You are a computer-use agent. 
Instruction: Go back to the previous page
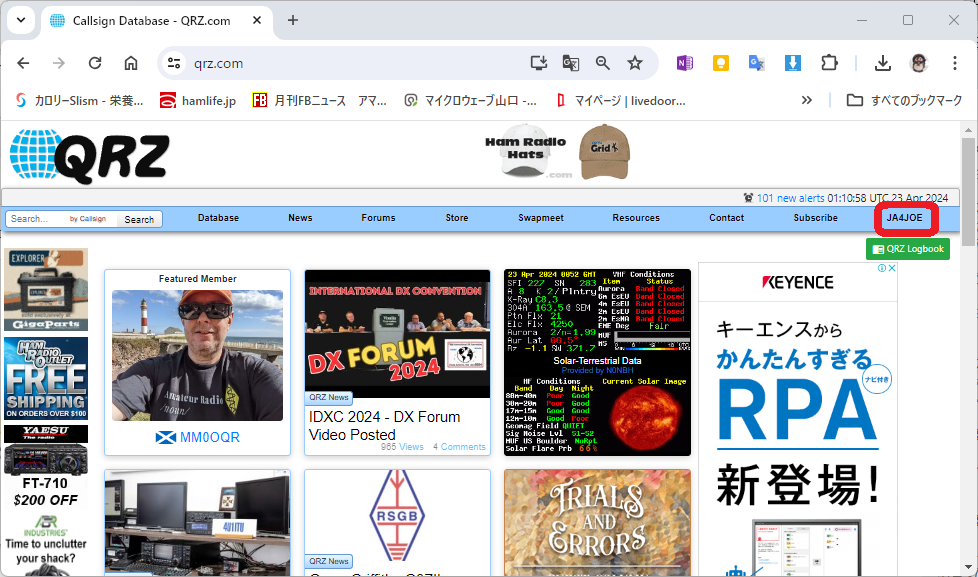click(x=23, y=63)
